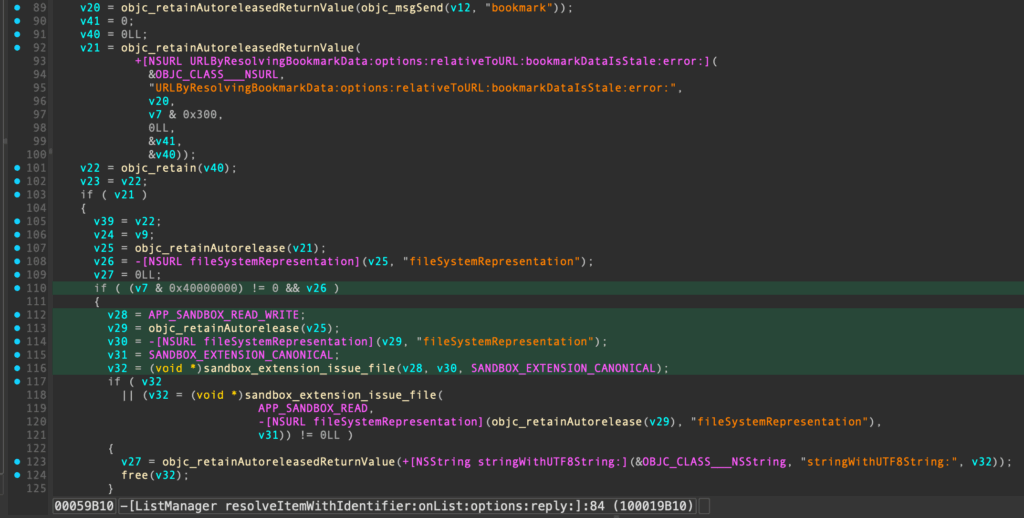Click the breakpoint dot beside line 115

coord(18,355)
